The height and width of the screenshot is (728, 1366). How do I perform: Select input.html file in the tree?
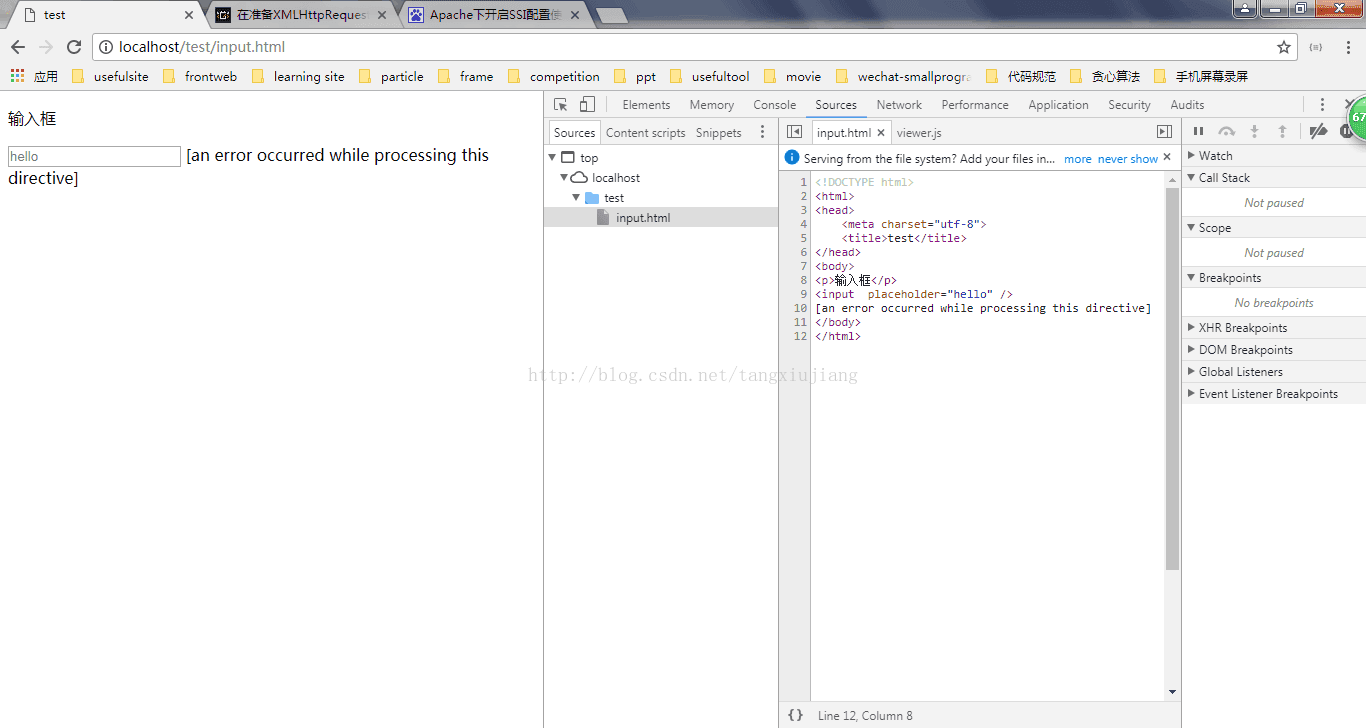click(x=661, y=217)
